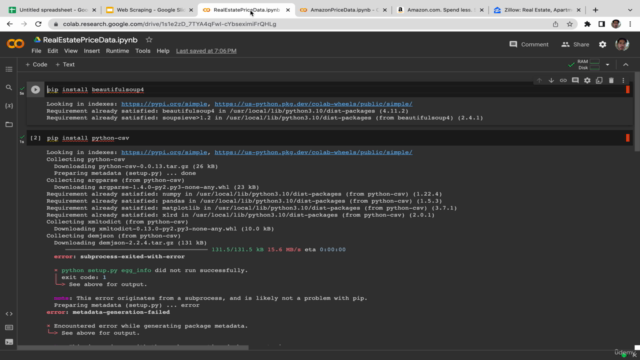Open the Help menu
The image size is (640, 360).
tap(163, 51)
